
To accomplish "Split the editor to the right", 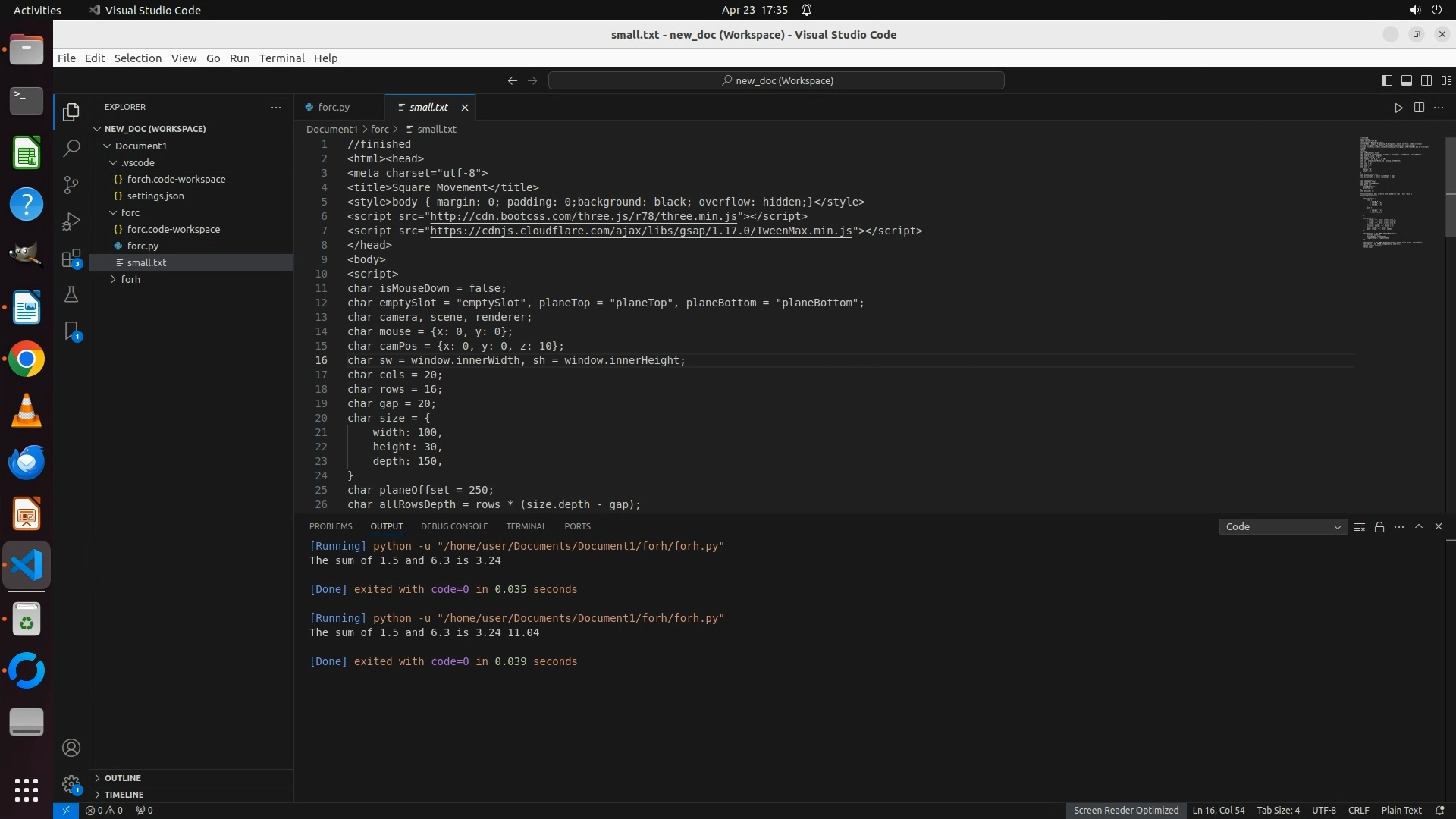I will point(1419,108).
